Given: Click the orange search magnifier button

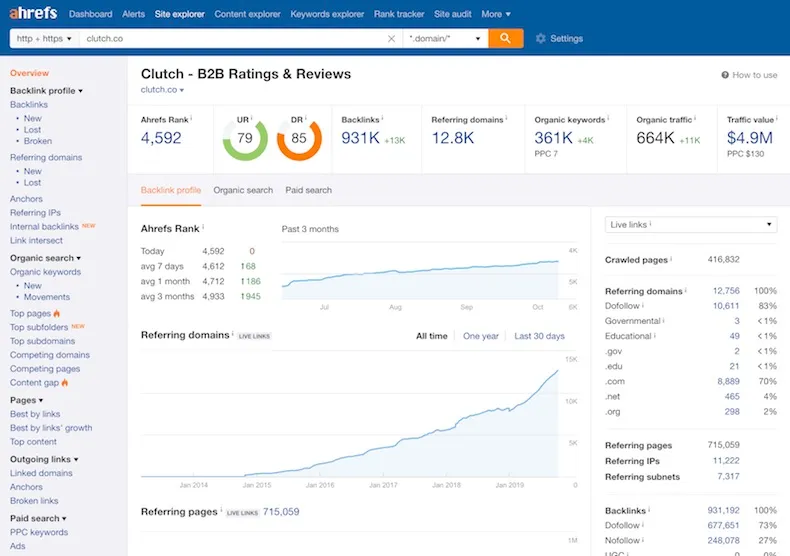Looking at the screenshot, I should point(505,38).
